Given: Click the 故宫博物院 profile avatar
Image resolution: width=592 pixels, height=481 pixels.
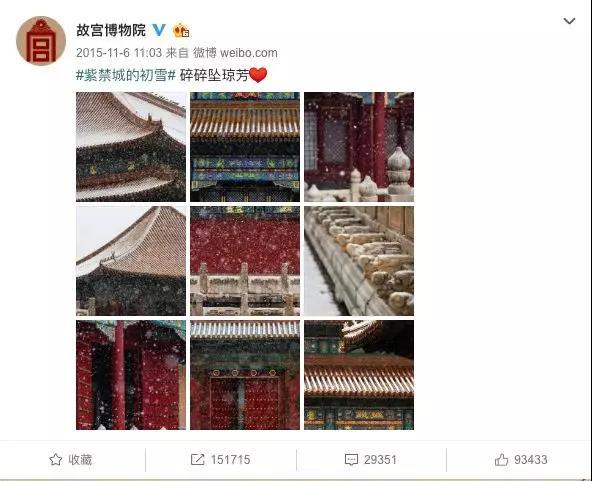Looking at the screenshot, I should [41, 41].
